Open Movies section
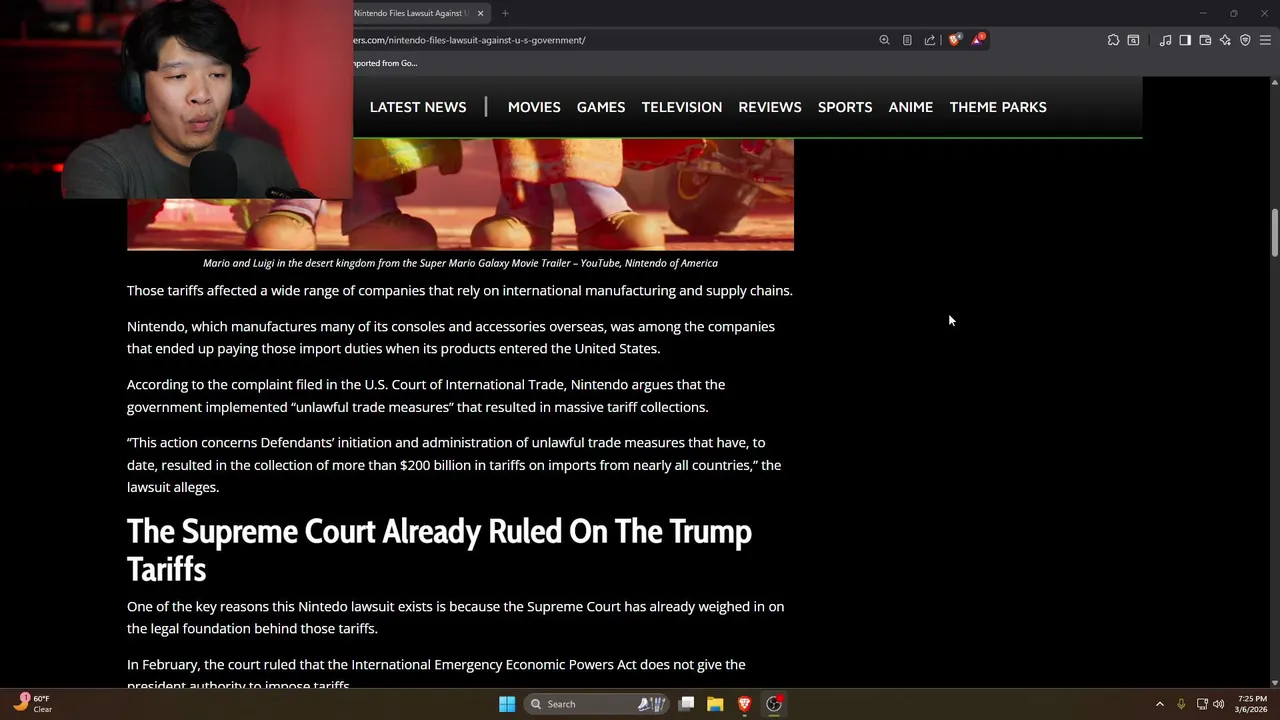 [x=534, y=107]
